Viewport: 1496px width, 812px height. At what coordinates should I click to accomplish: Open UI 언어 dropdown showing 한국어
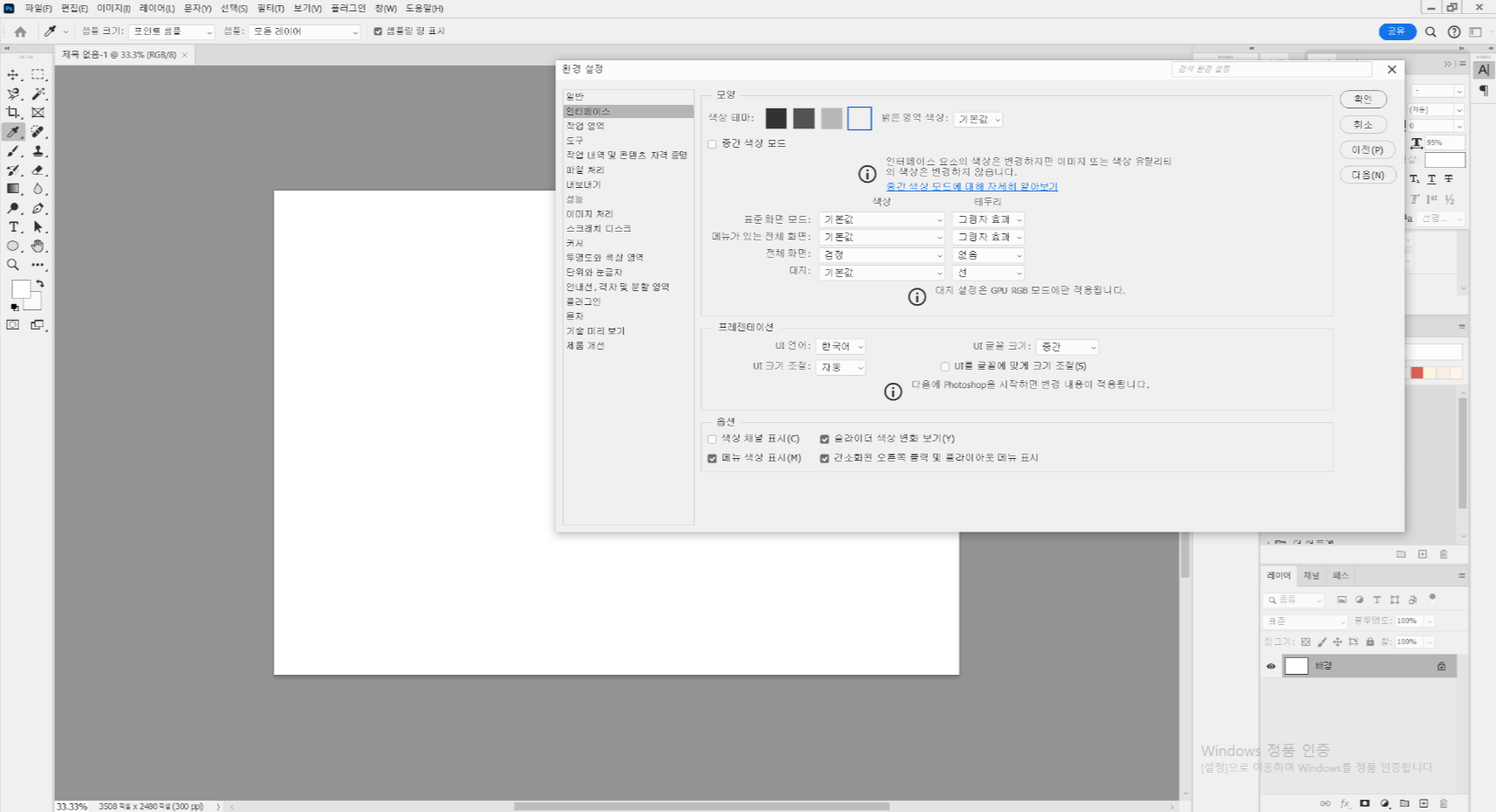841,347
